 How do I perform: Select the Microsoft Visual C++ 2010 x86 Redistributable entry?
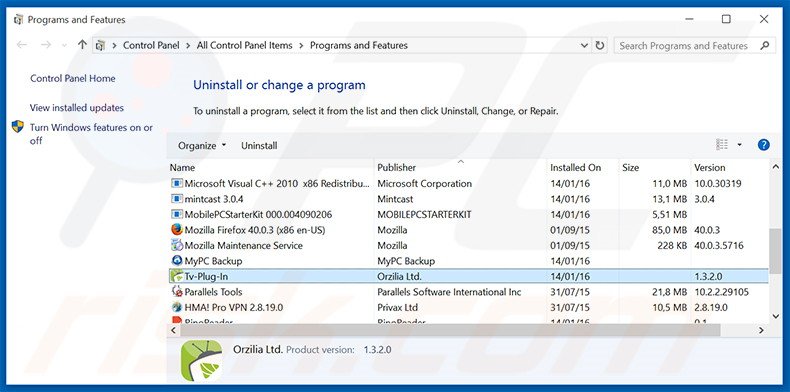(x=278, y=183)
